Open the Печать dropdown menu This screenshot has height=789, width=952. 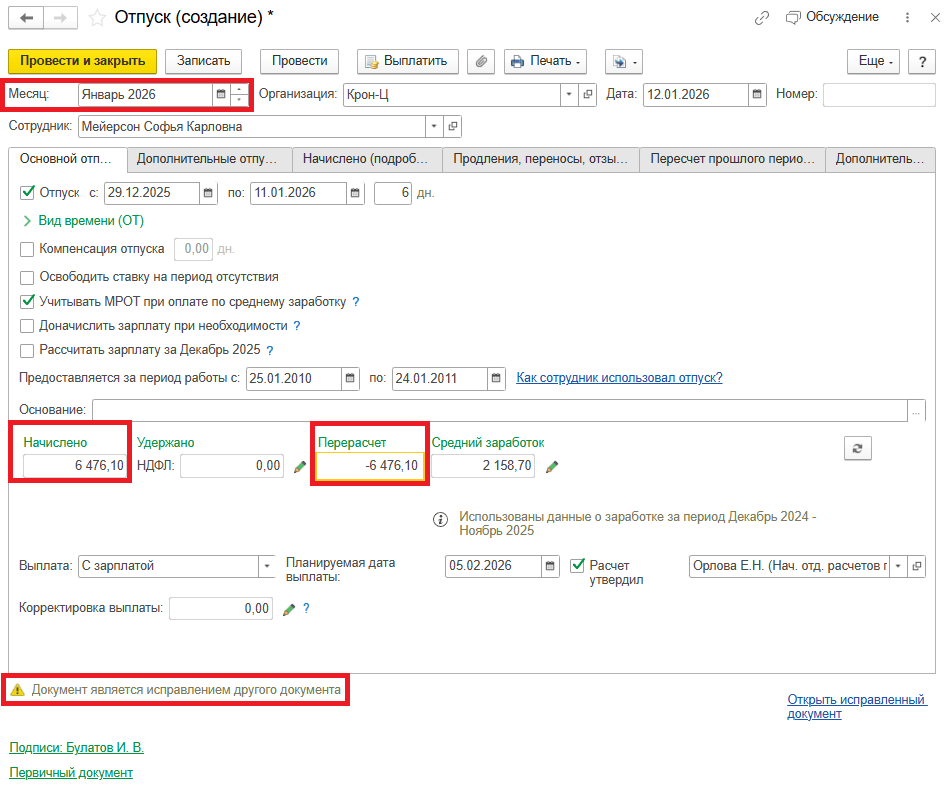pos(544,61)
